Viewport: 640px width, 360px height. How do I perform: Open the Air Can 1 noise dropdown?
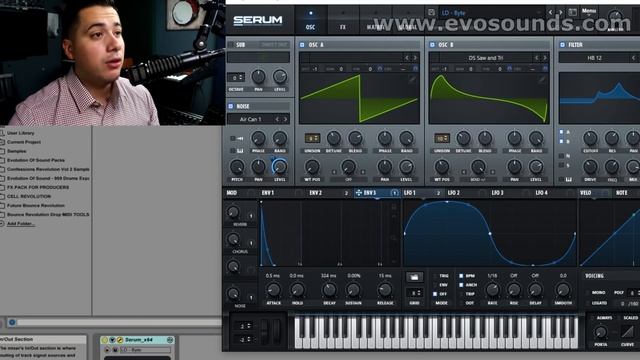tap(251, 119)
